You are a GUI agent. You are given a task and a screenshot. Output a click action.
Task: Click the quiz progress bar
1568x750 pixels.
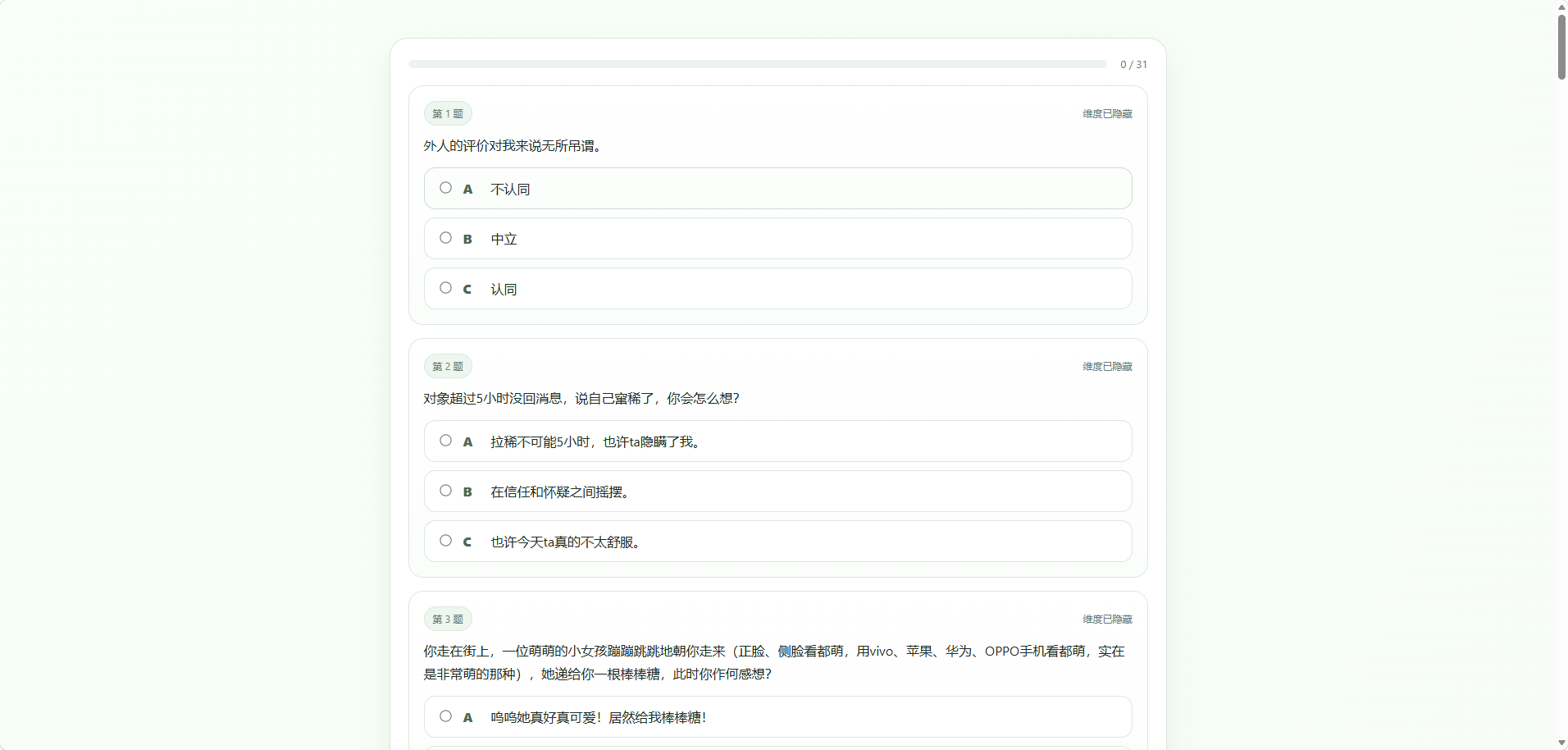pos(758,64)
